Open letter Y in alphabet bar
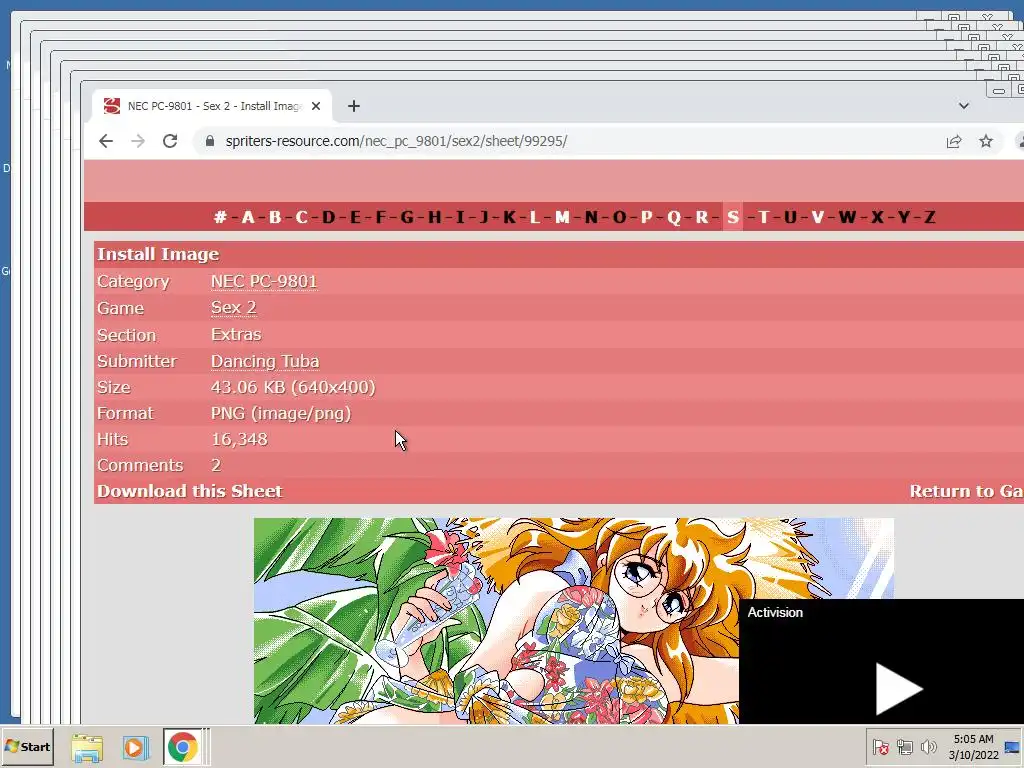Screen dimensions: 1024x768 point(904,217)
